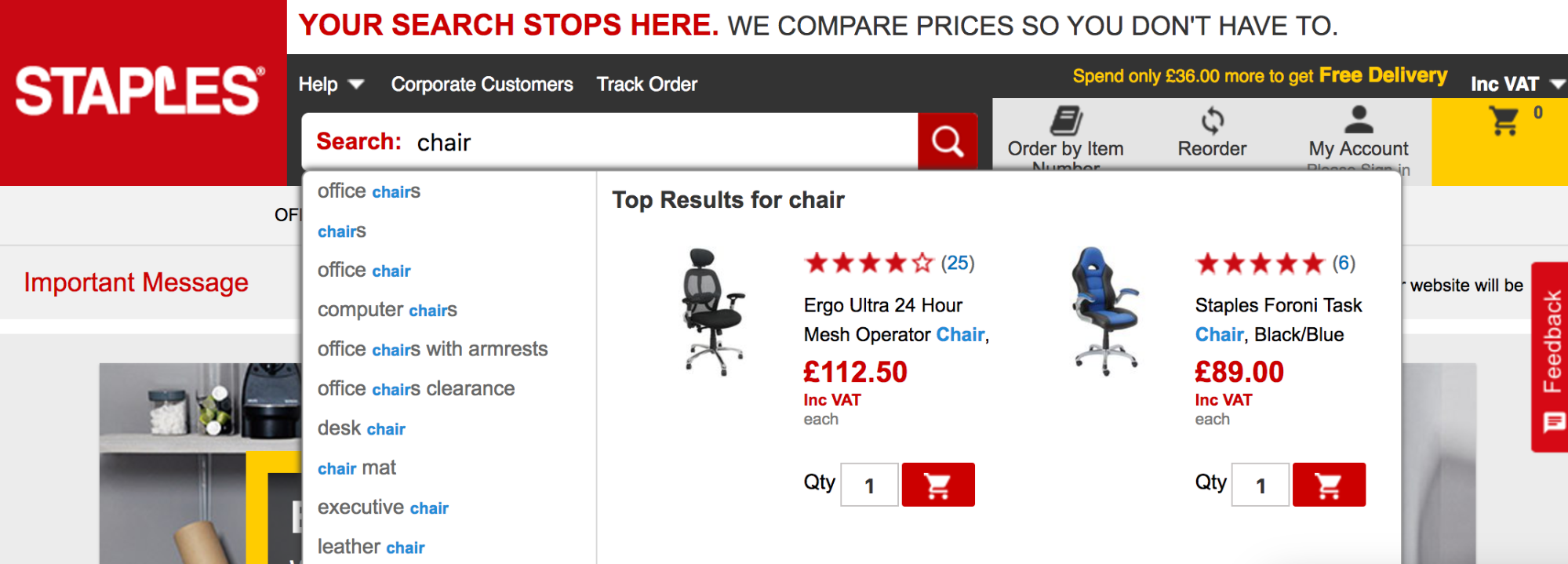This screenshot has width=1568, height=564.
Task: Open the My Account person icon
Action: (x=1359, y=120)
